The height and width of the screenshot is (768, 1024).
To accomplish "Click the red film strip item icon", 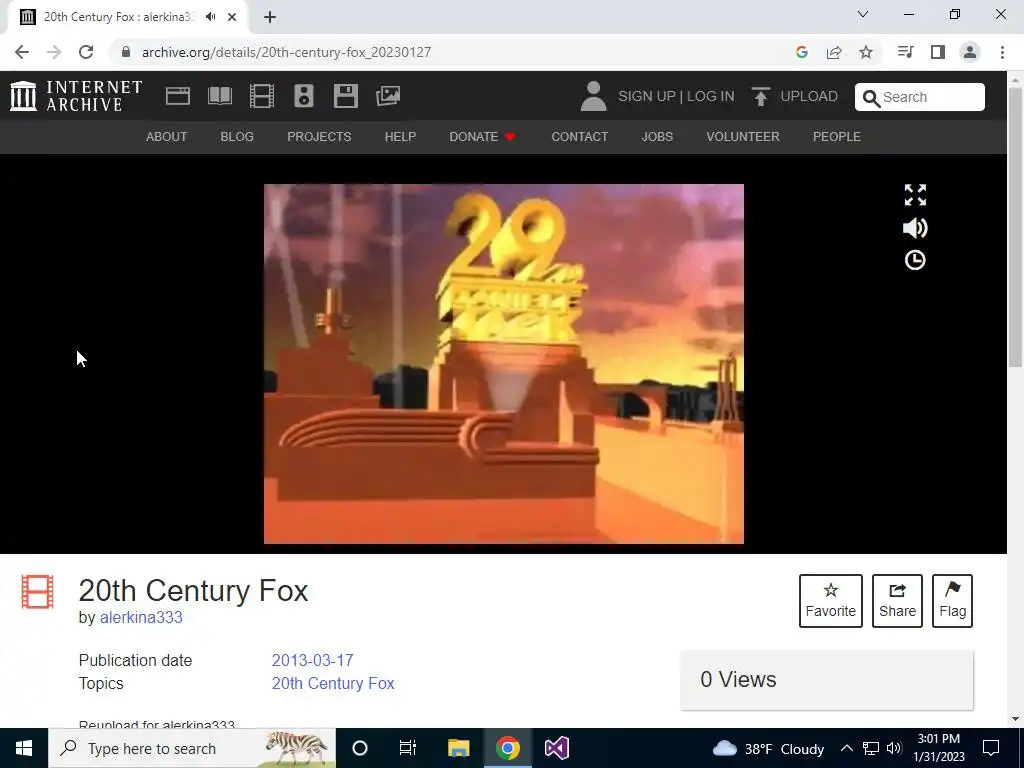I will point(37,592).
